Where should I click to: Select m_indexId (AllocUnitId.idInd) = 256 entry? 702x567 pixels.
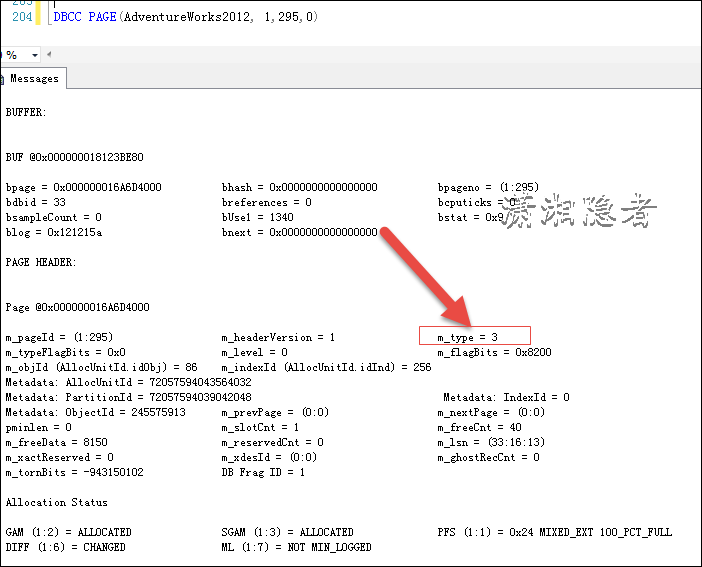coord(326,367)
